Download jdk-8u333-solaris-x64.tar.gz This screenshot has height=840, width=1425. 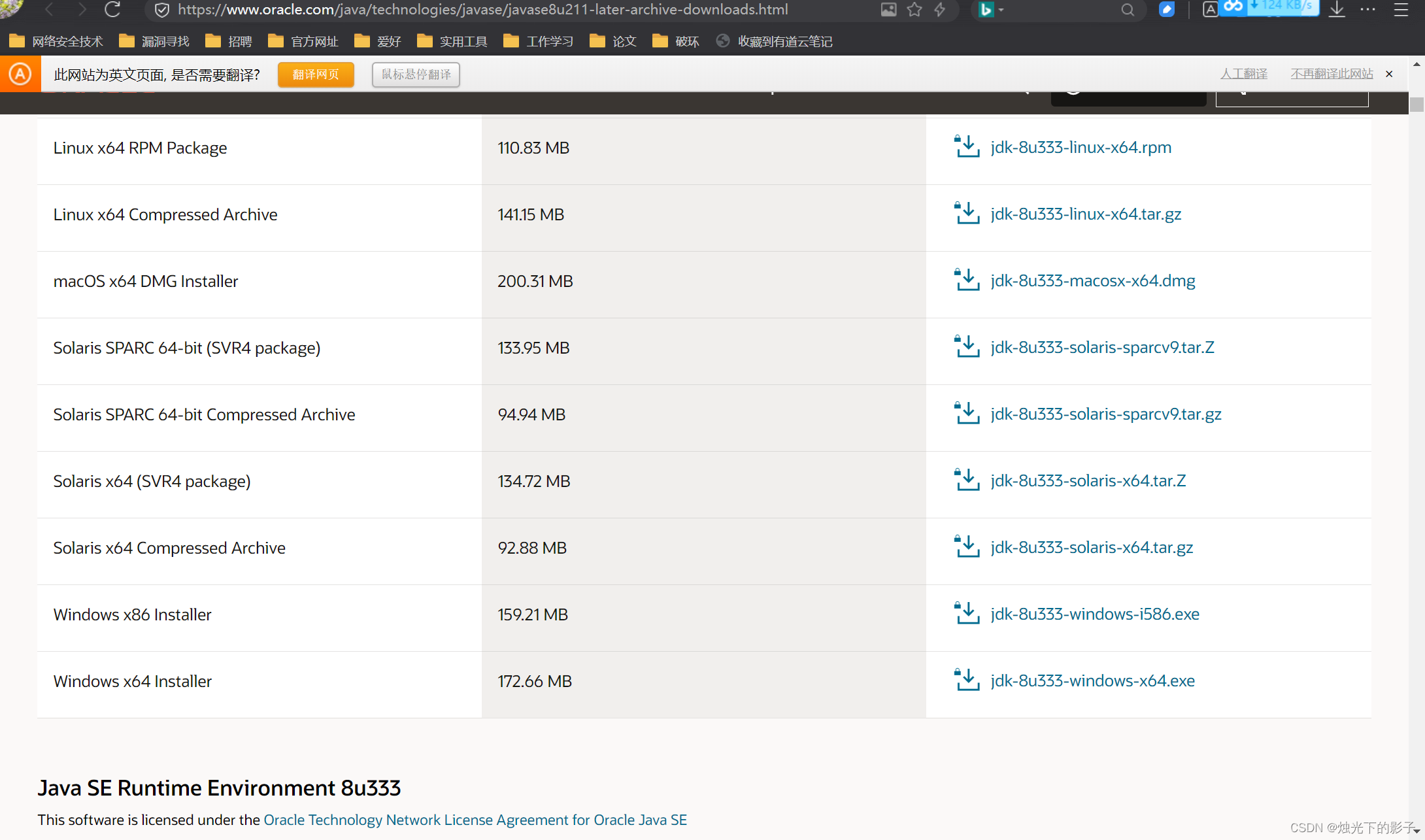pos(1092,548)
